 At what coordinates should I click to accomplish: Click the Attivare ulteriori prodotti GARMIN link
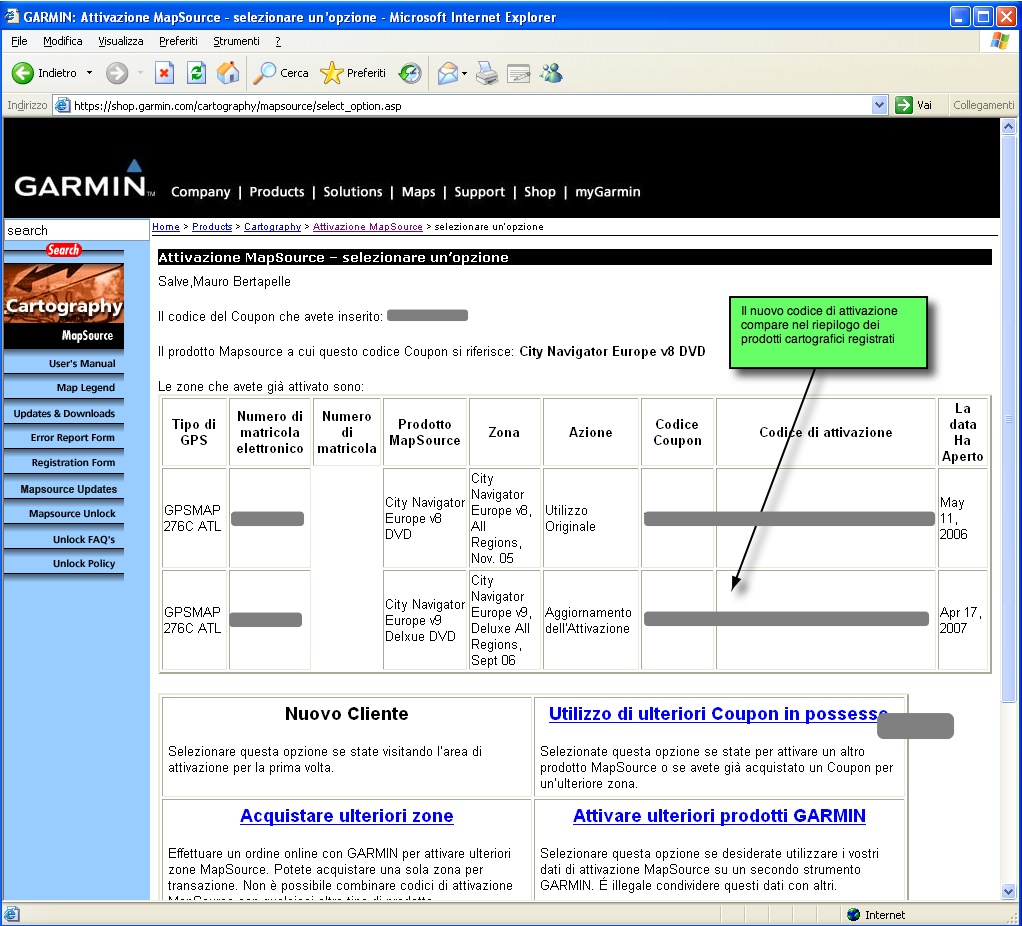point(719,816)
